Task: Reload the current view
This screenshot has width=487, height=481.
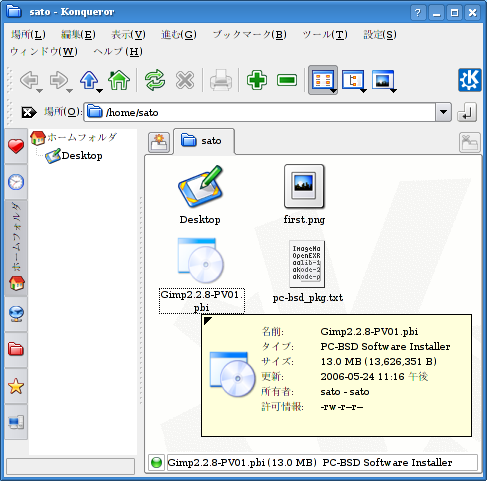Action: click(155, 80)
